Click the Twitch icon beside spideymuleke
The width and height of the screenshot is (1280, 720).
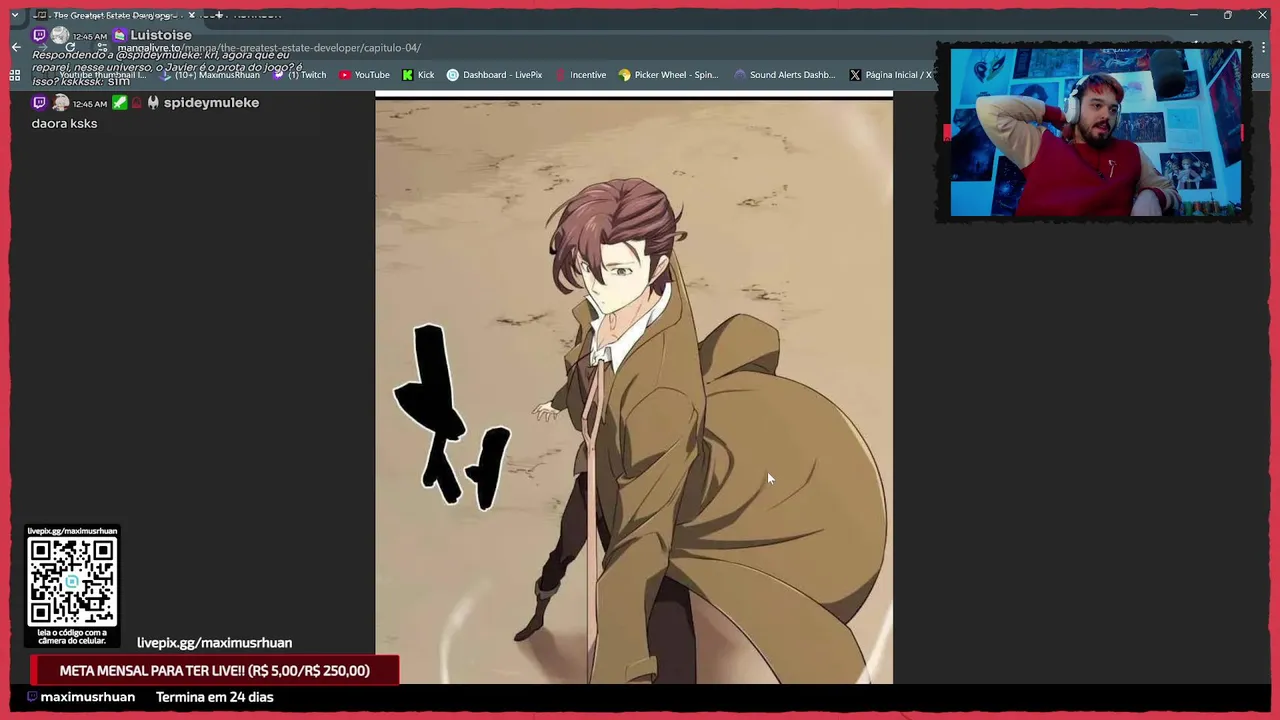point(39,102)
